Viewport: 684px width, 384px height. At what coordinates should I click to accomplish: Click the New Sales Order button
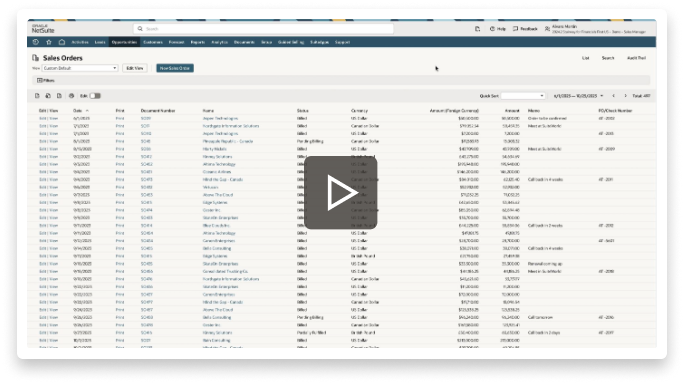click(175, 68)
